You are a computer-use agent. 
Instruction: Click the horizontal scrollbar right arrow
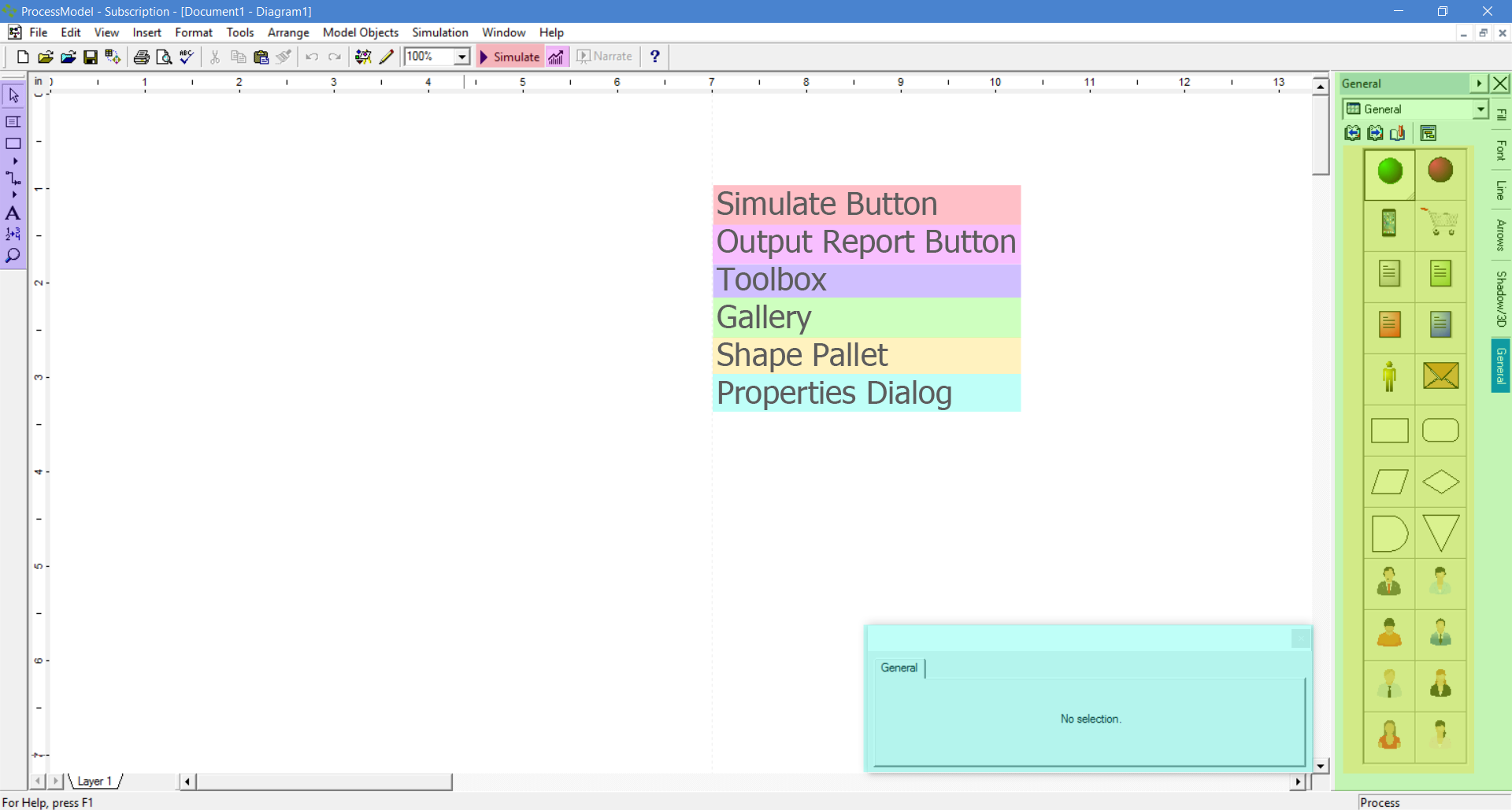click(1299, 782)
